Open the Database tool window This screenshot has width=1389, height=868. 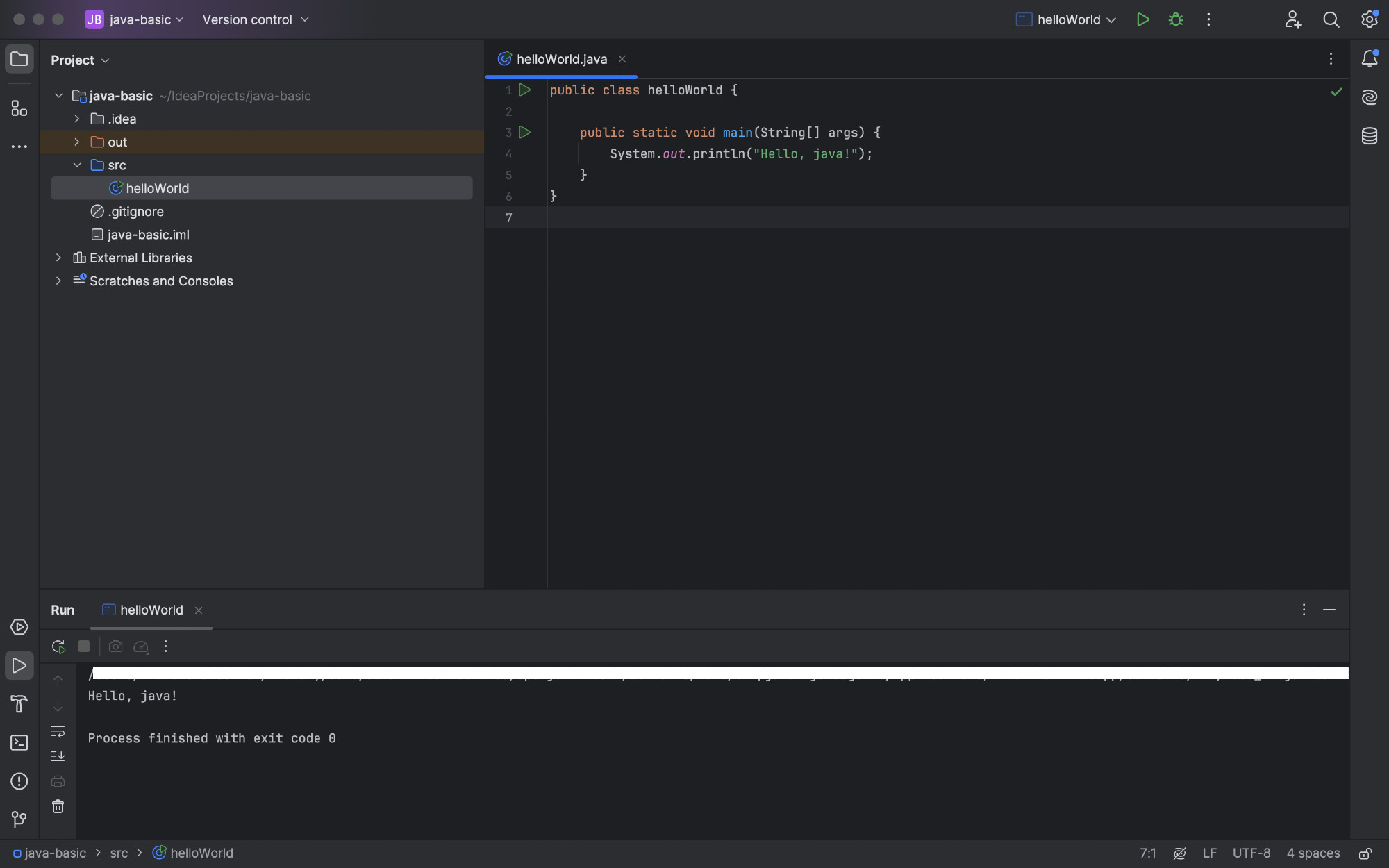point(1370,136)
